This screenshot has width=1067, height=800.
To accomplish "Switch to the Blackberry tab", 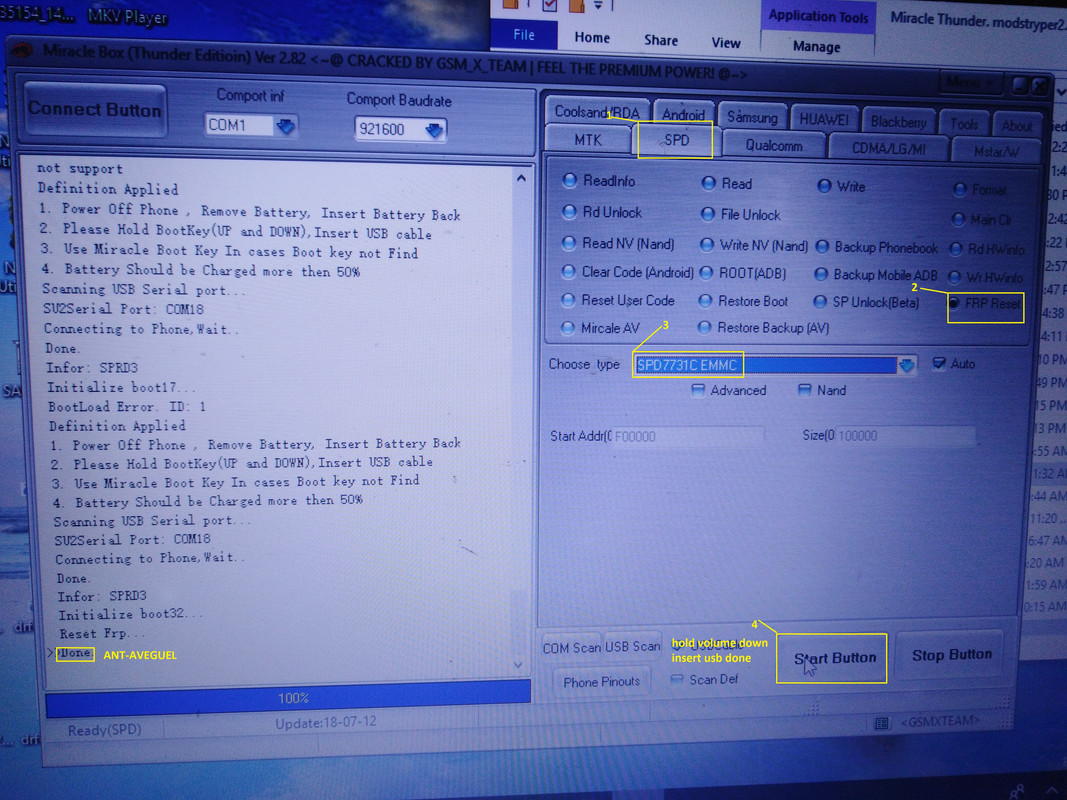I will pos(898,122).
